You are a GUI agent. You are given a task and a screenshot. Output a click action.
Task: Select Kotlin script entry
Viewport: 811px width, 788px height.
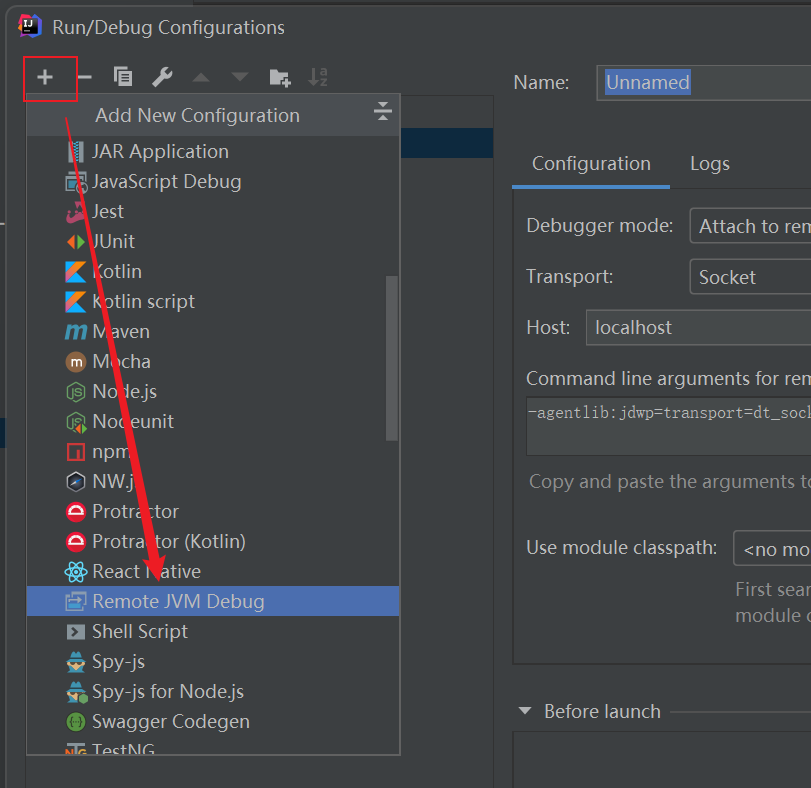coord(213,301)
